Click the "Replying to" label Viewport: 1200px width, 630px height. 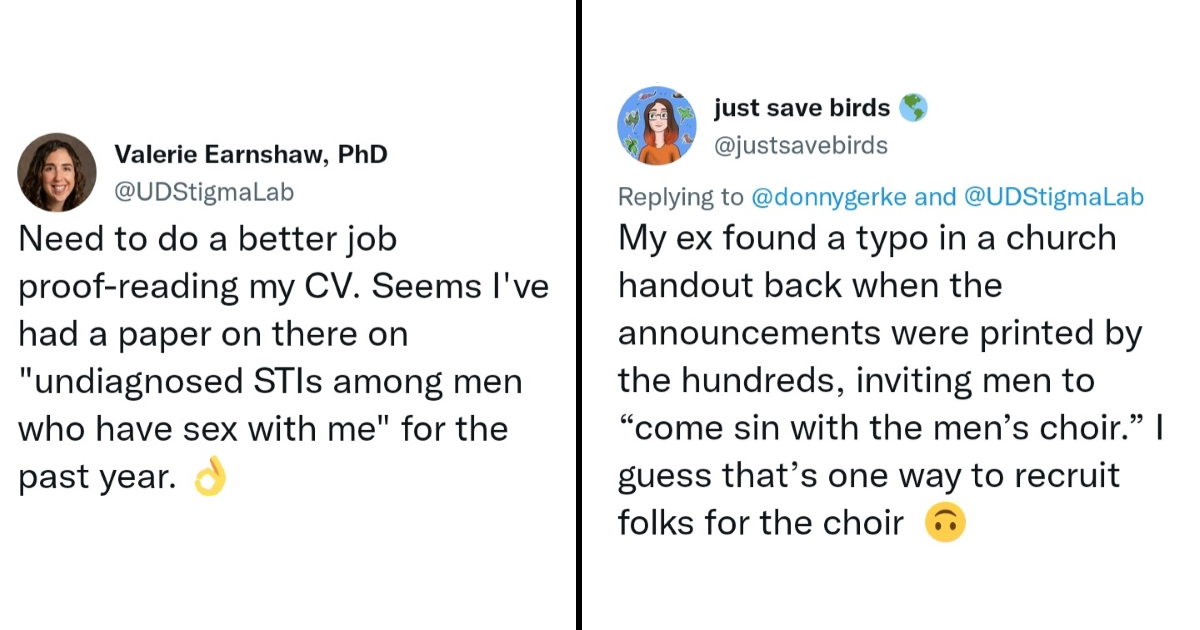[x=680, y=197]
